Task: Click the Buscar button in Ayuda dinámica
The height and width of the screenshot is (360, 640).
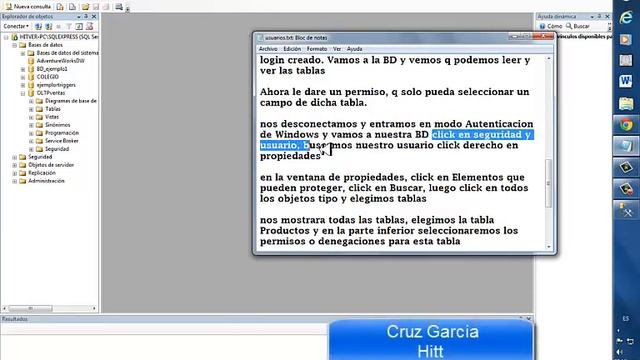Action: coord(578,26)
